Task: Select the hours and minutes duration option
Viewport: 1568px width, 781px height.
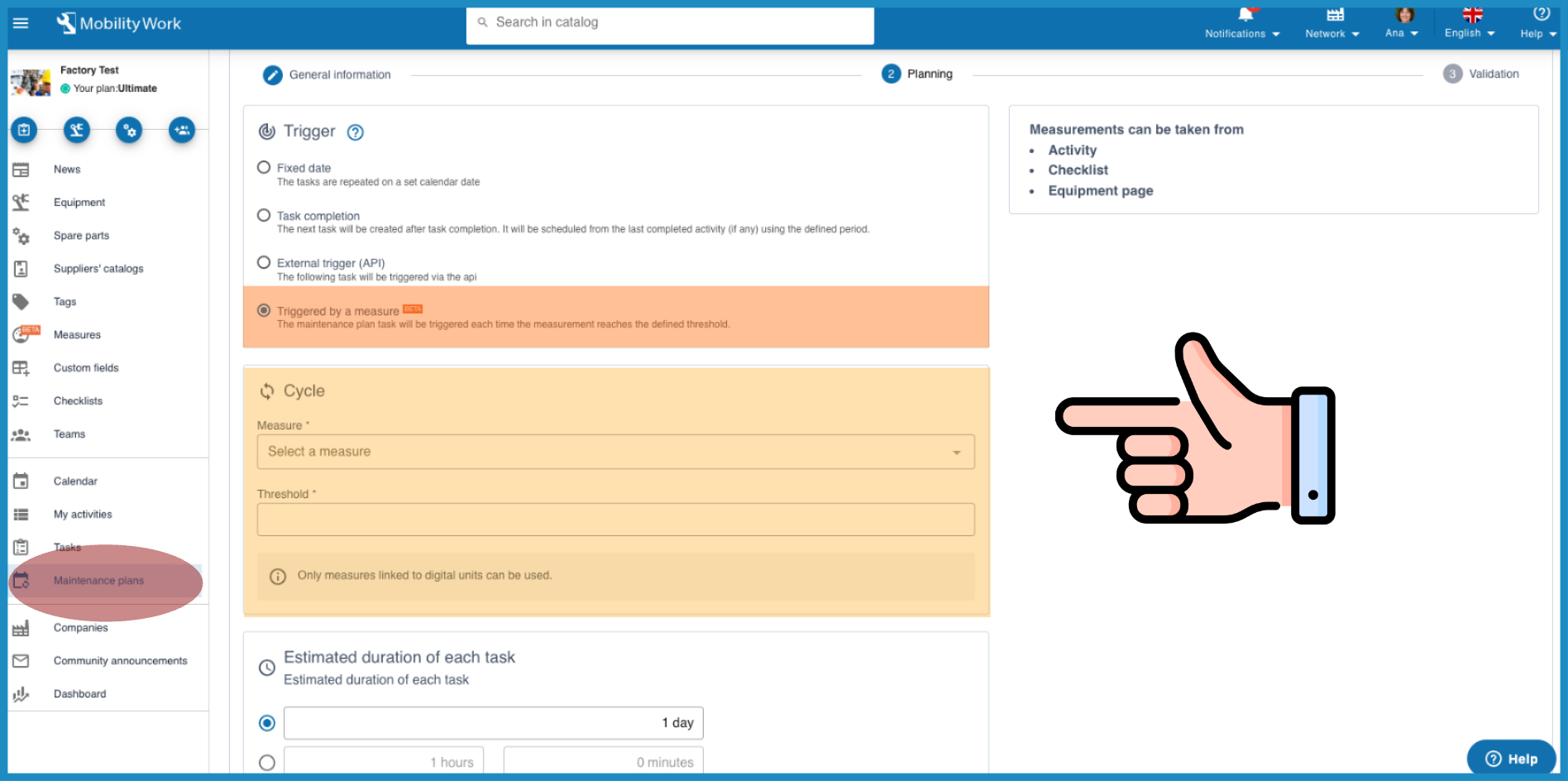Action: click(267, 762)
